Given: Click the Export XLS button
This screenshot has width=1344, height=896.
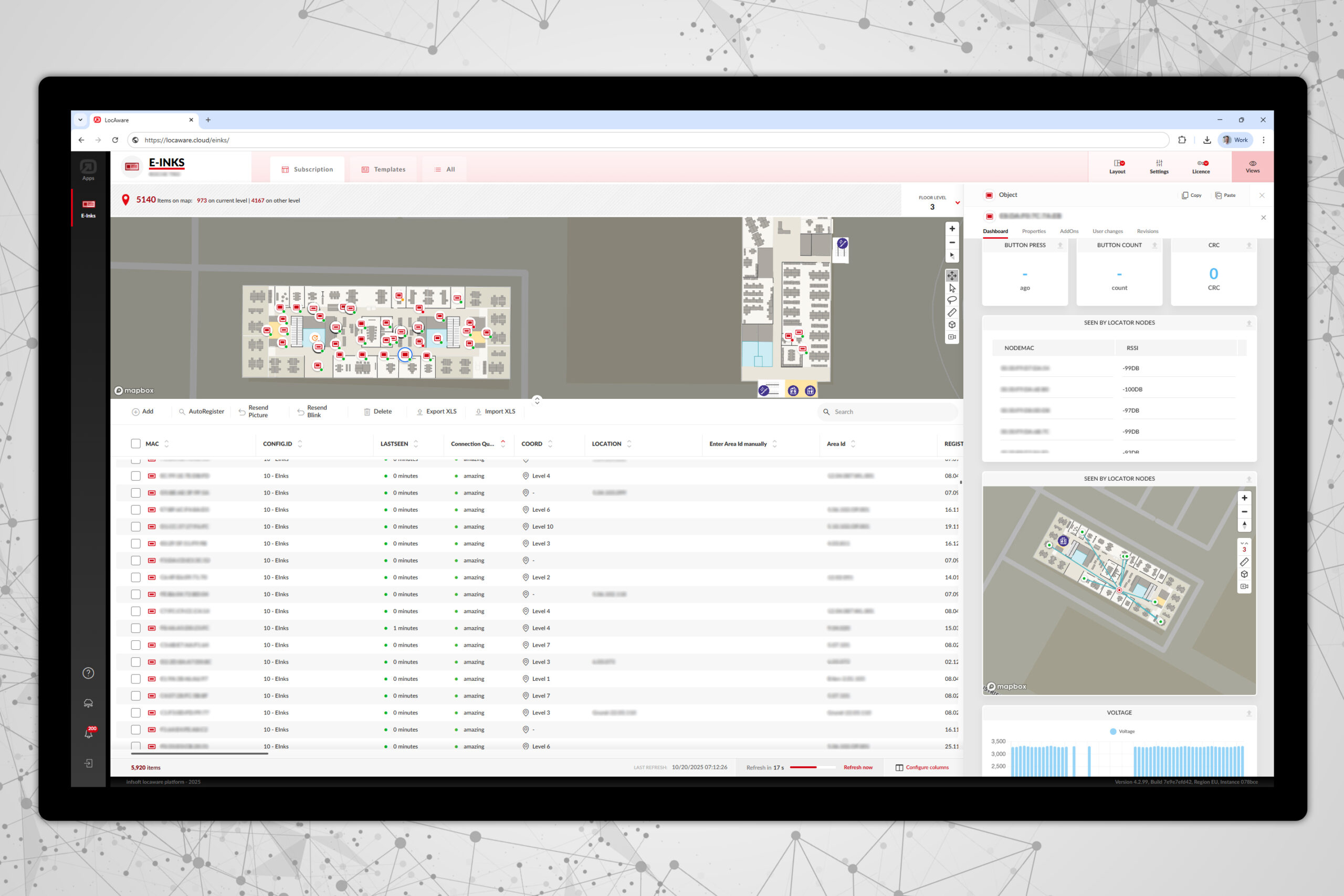Looking at the screenshot, I should [x=437, y=412].
